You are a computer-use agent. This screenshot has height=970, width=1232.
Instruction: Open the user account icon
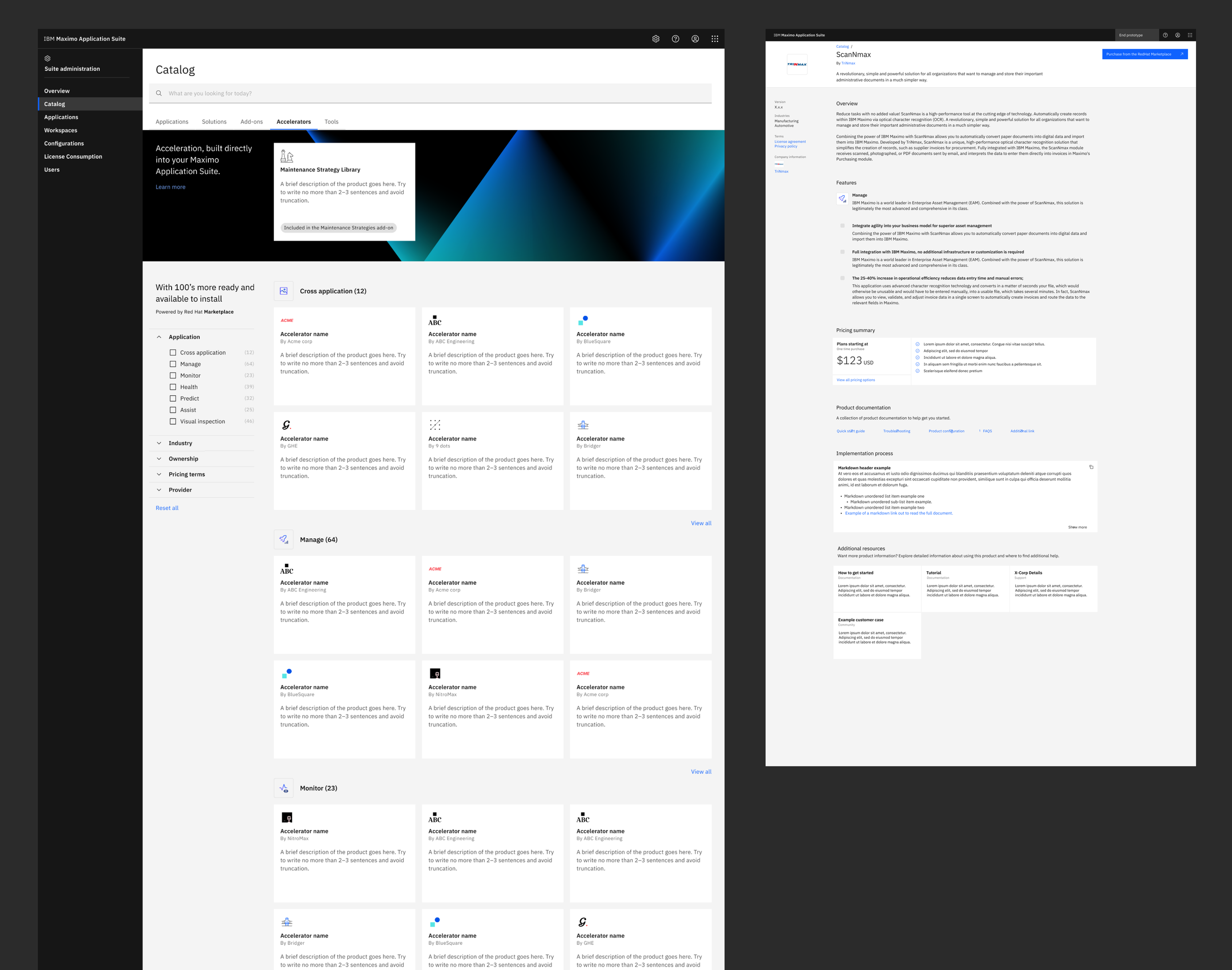coord(695,38)
